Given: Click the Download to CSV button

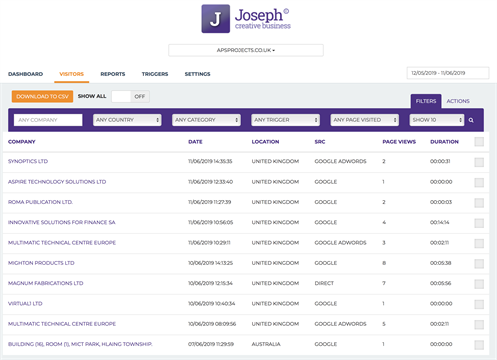Looking at the screenshot, I should [42, 96].
